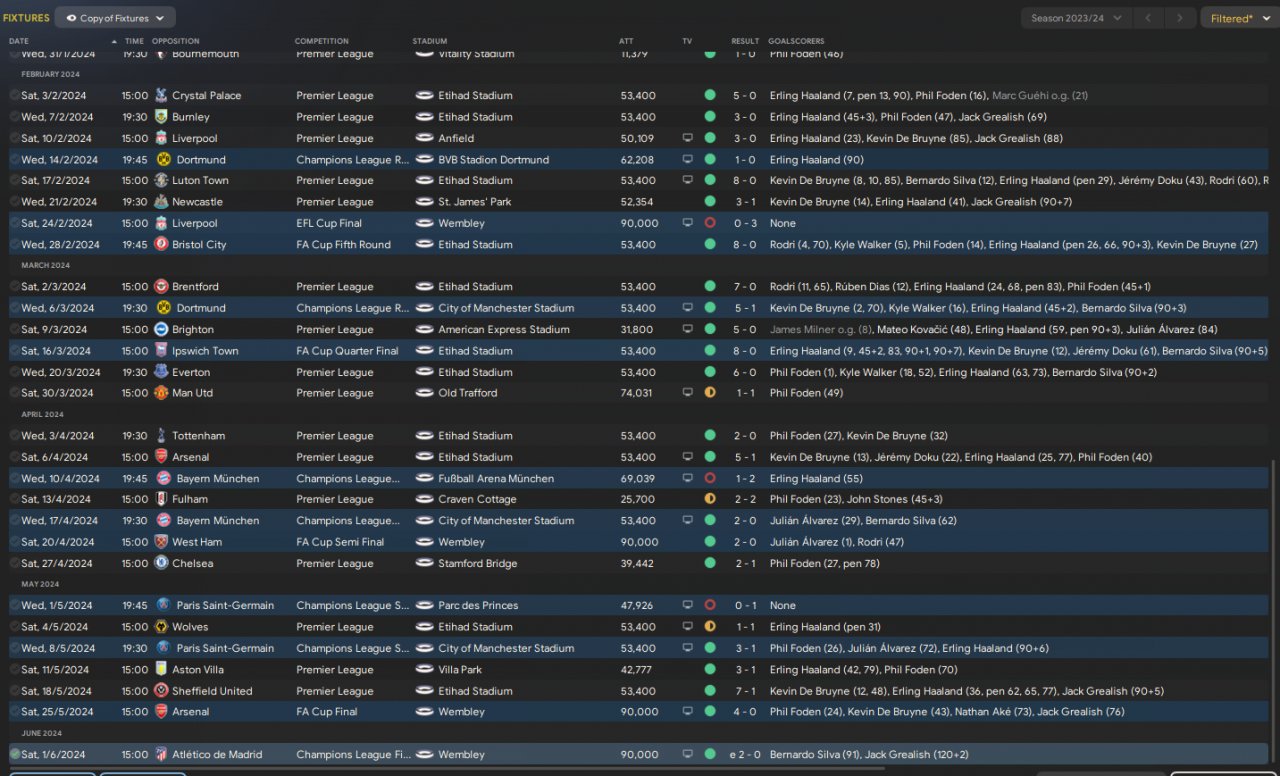
Task: Toggle the selected marker for Sat, 1/6/2024
Action: [14, 755]
